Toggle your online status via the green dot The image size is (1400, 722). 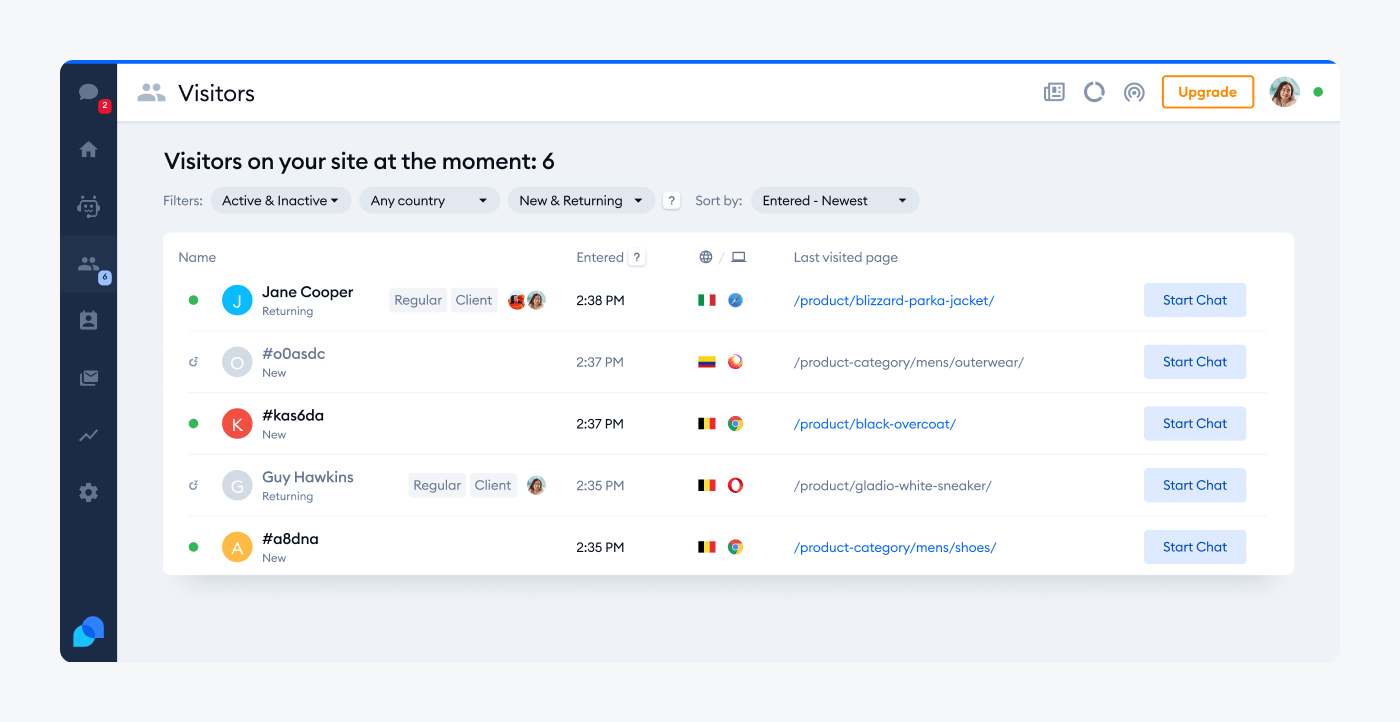(1318, 91)
